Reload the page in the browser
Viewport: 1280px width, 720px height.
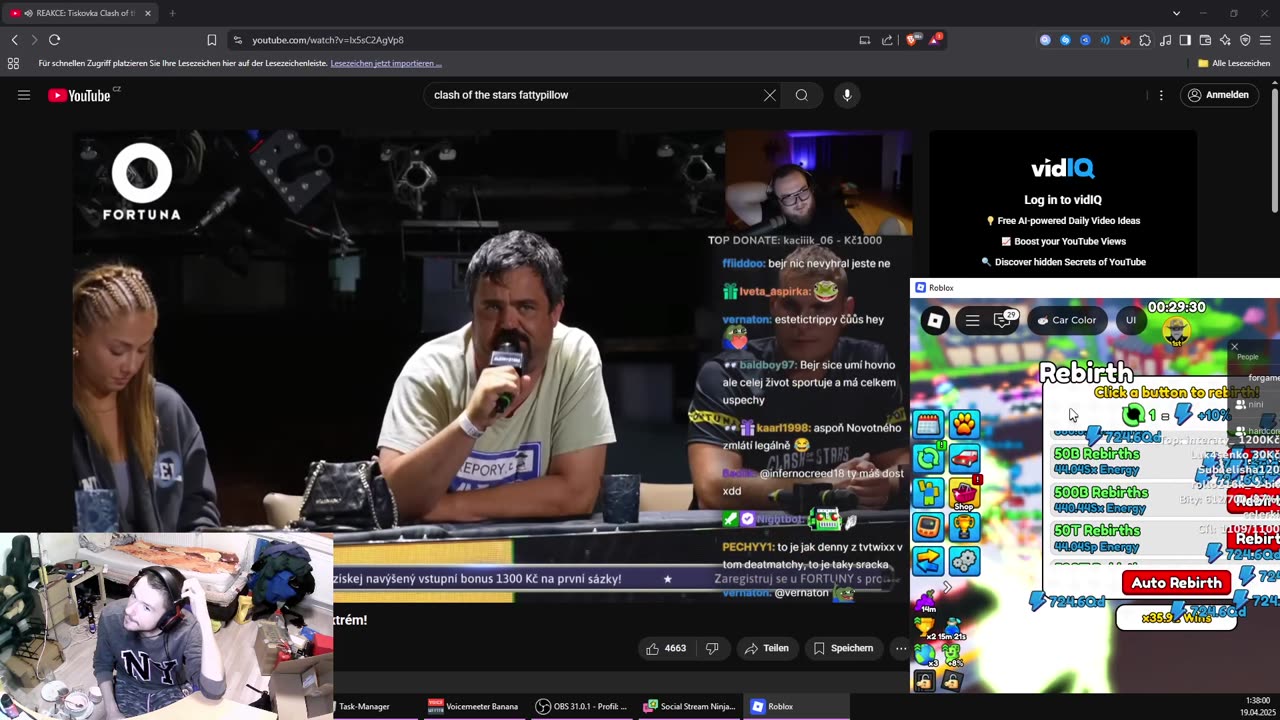point(54,40)
